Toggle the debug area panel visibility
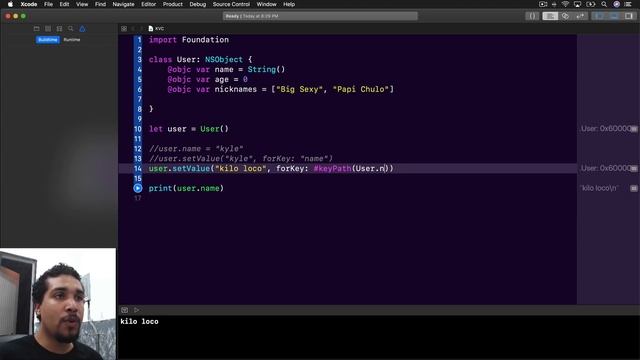640x360 pixels. [x=613, y=16]
